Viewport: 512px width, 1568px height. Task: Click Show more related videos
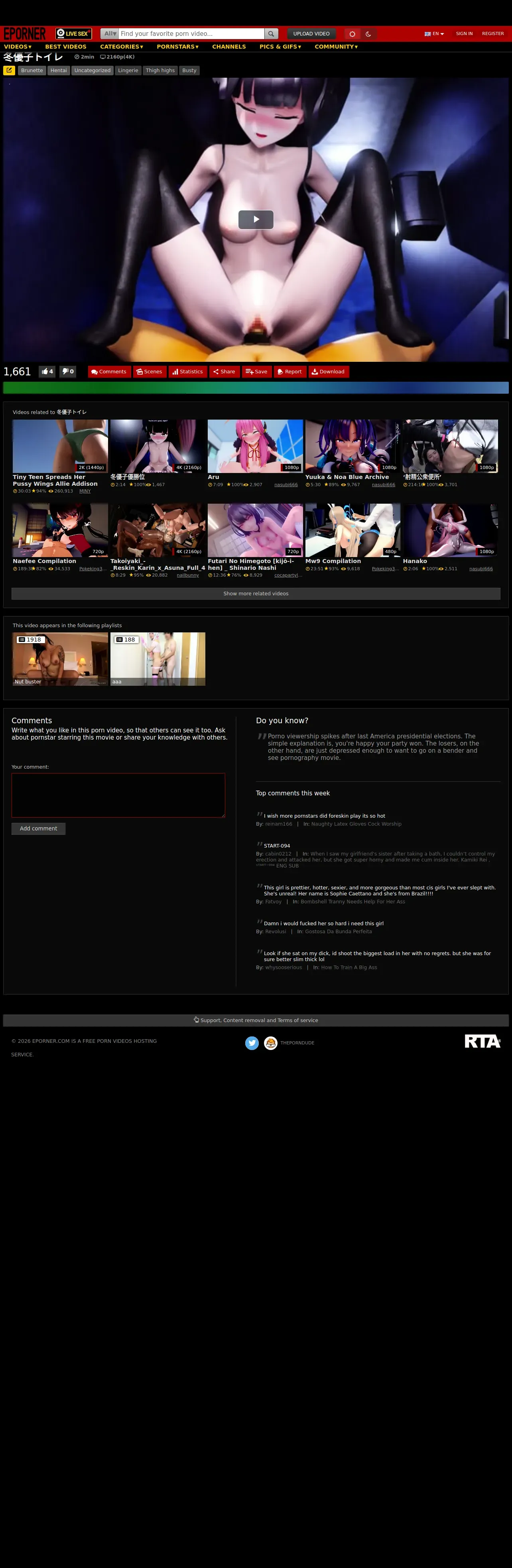256,593
